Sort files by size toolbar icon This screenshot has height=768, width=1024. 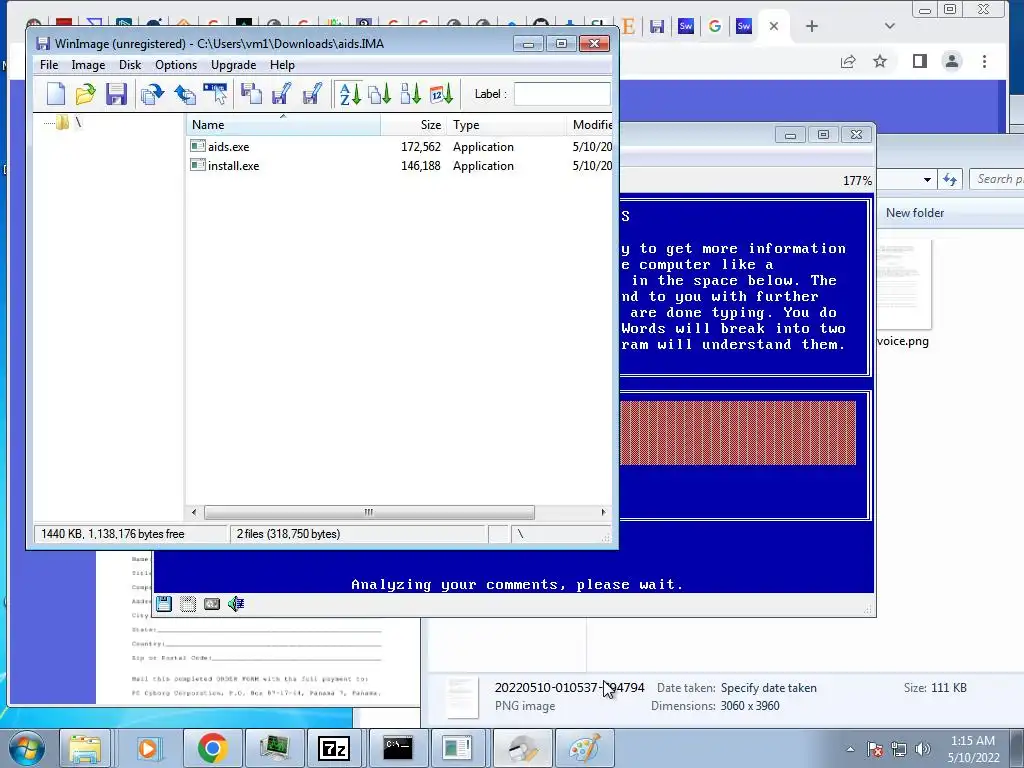(x=411, y=94)
